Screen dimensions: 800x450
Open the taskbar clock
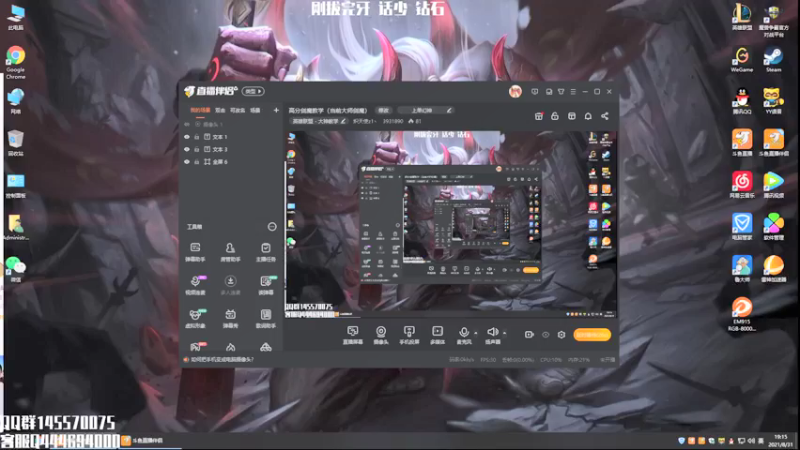pyautogui.click(x=781, y=440)
